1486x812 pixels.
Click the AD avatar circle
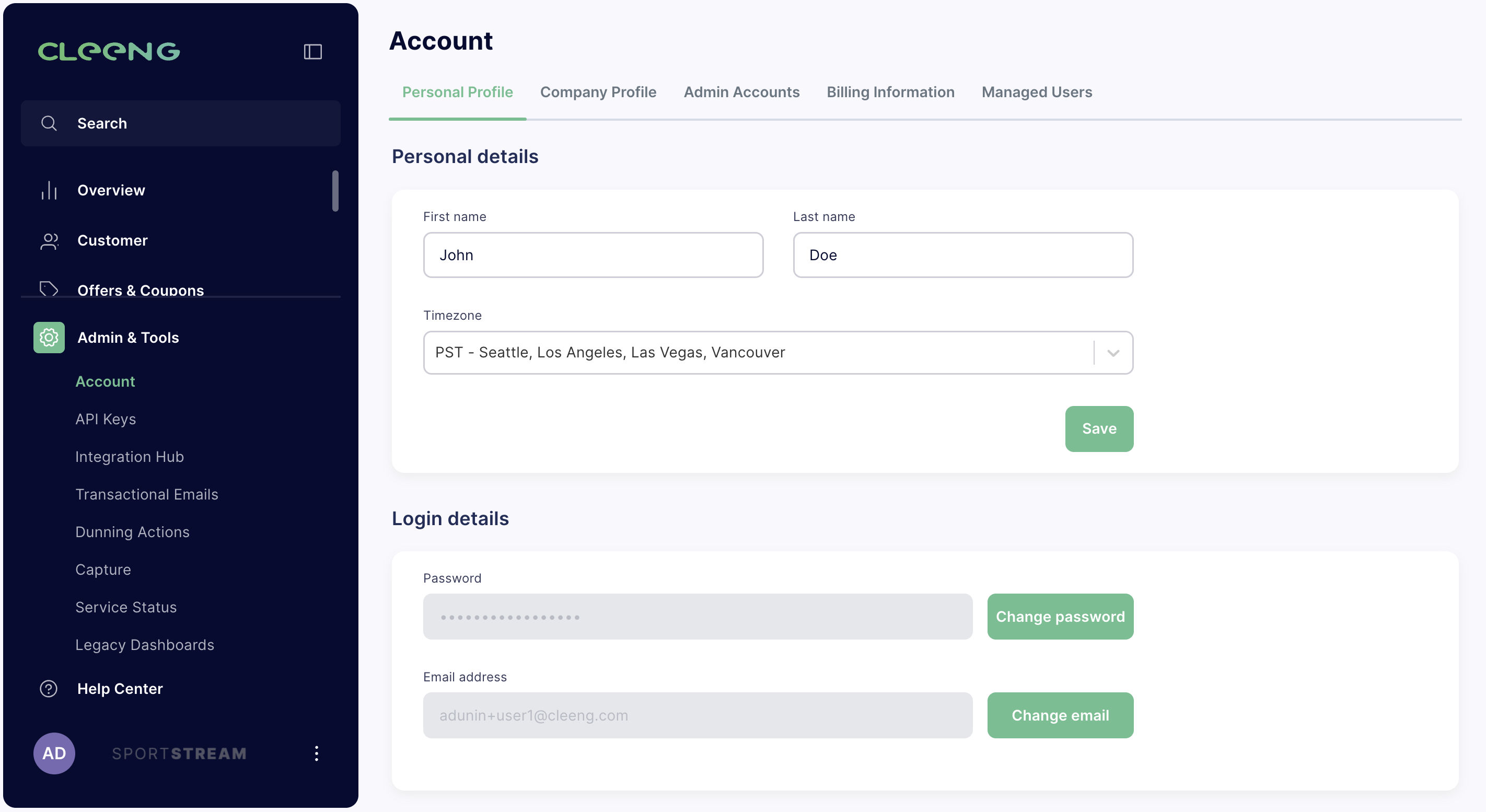54,753
